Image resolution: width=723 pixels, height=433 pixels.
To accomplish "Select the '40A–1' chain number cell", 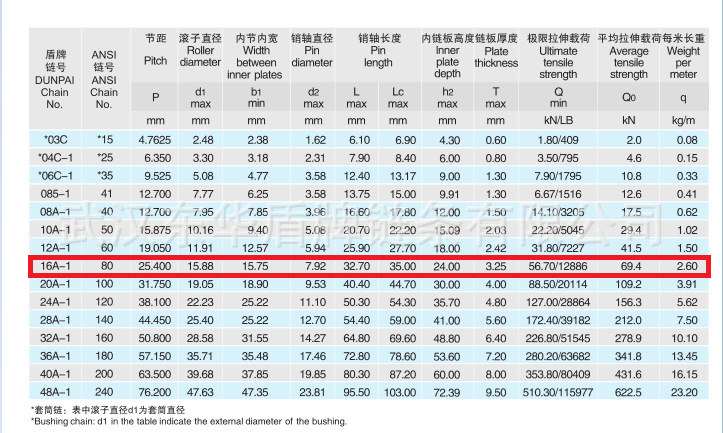I will (x=55, y=374).
